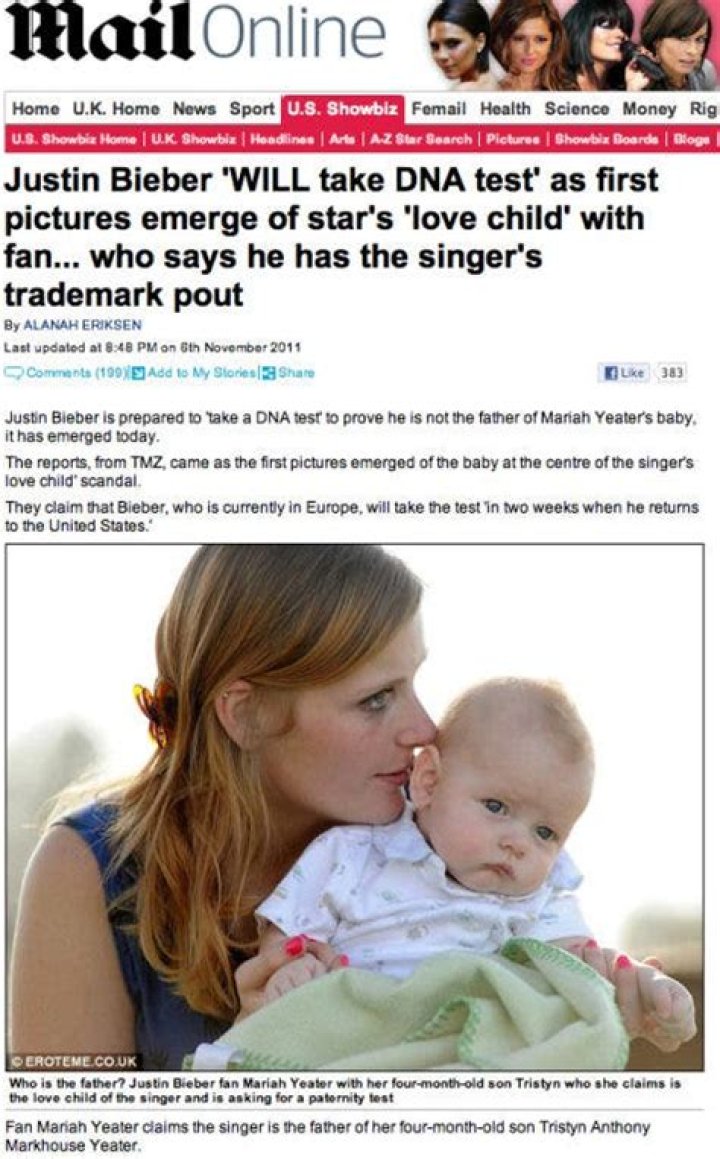Click the main article photo of mother and baby
This screenshot has height=1159, width=720.
coord(354,807)
